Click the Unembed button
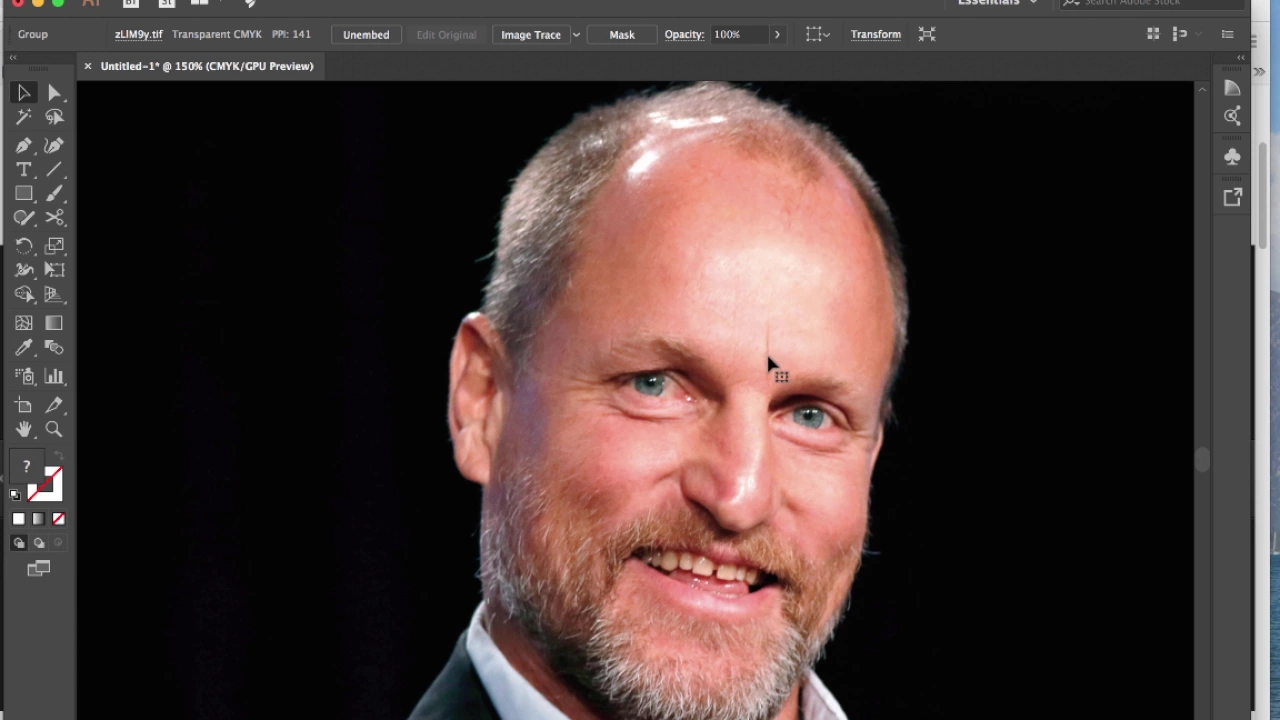The height and width of the screenshot is (720, 1280). [x=366, y=34]
